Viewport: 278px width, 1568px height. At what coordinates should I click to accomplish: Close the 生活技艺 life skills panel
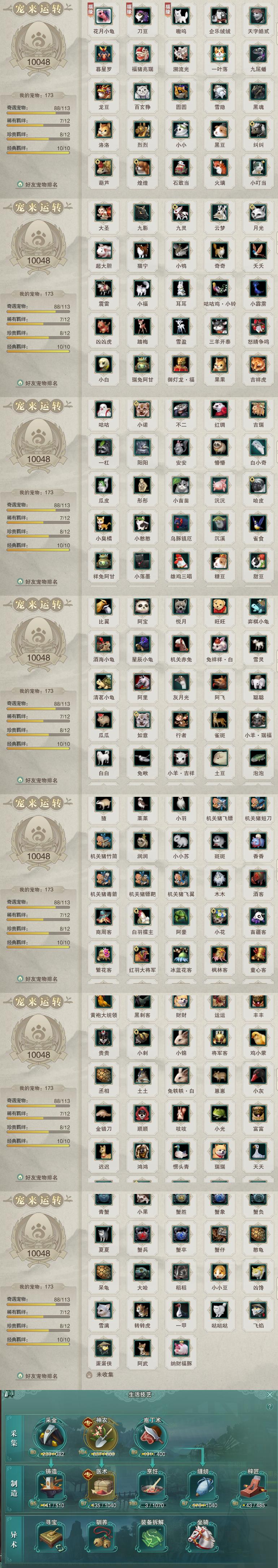[x=270, y=1394]
